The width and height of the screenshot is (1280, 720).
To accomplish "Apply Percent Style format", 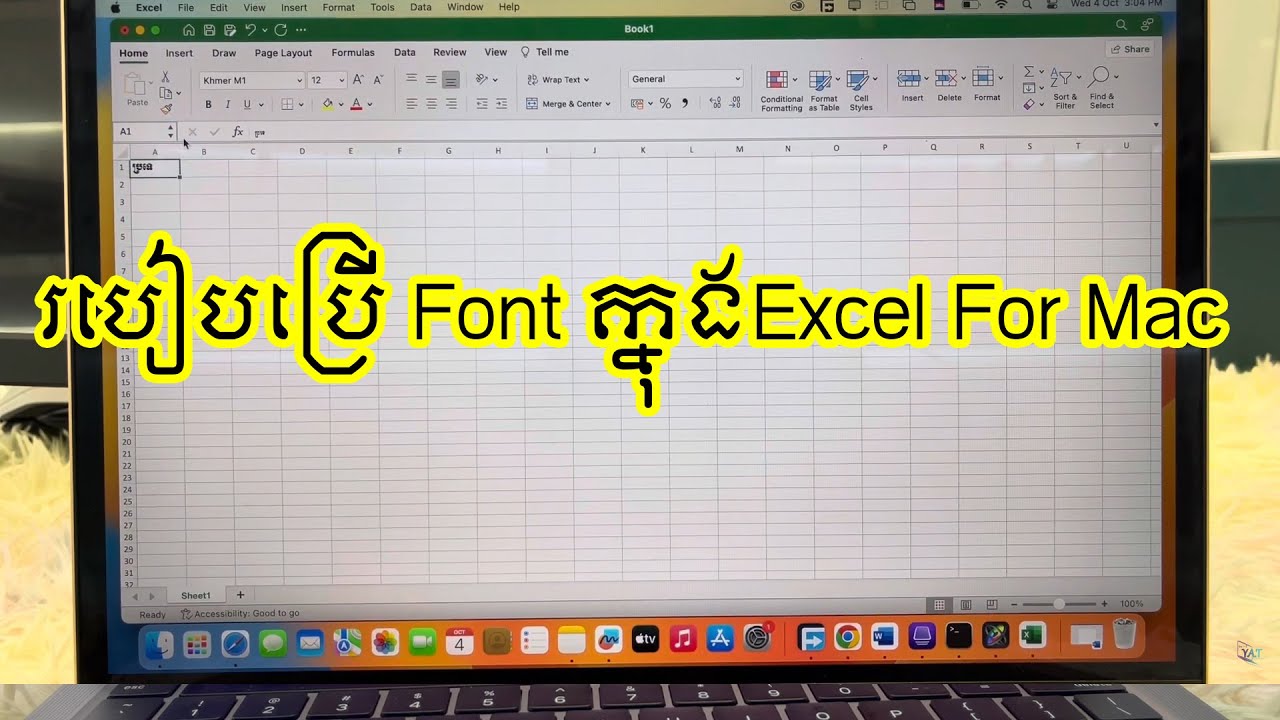I will click(x=665, y=103).
